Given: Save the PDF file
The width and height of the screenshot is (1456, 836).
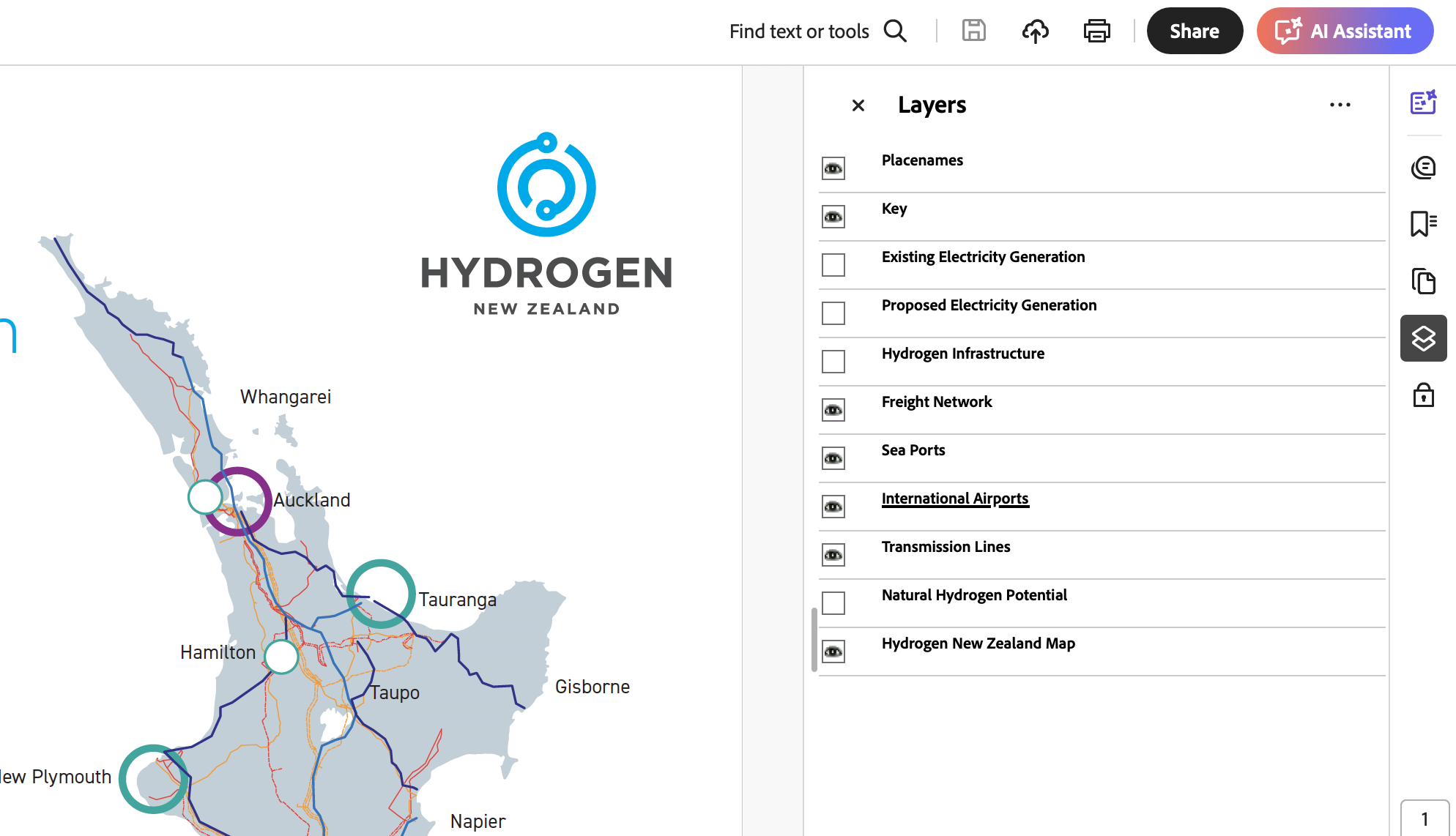Looking at the screenshot, I should 973,31.
